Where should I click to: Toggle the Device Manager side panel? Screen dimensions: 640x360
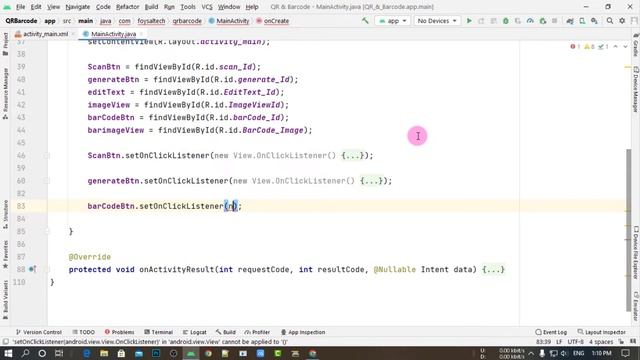pyautogui.click(x=636, y=90)
